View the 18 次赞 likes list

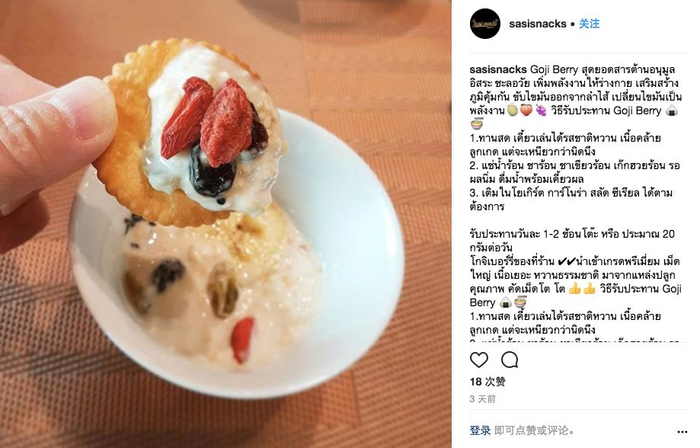tap(488, 382)
